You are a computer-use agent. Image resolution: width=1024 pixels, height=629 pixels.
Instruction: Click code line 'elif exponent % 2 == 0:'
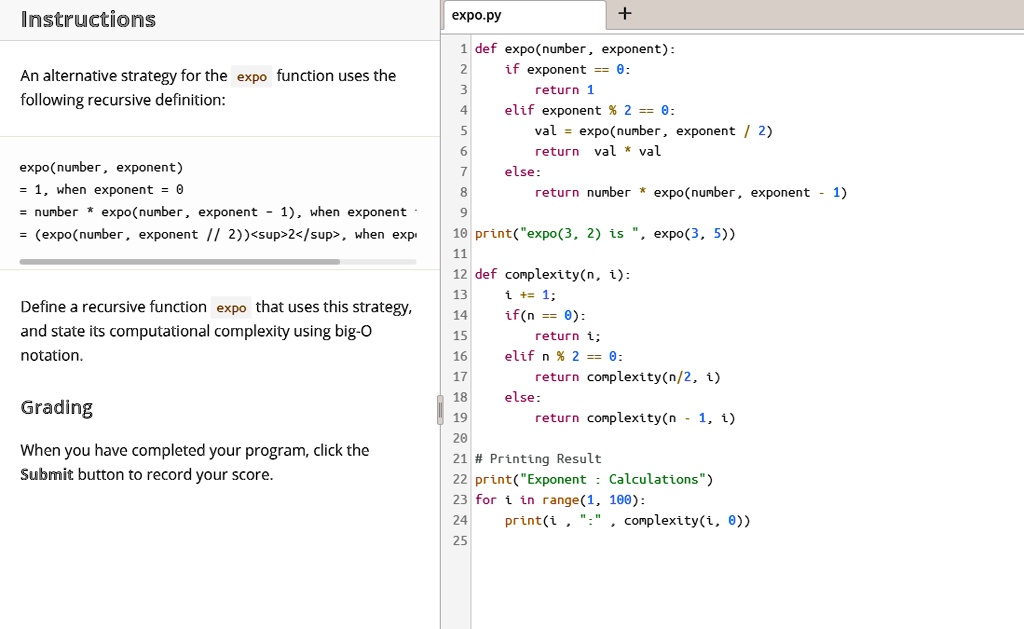tap(589, 110)
